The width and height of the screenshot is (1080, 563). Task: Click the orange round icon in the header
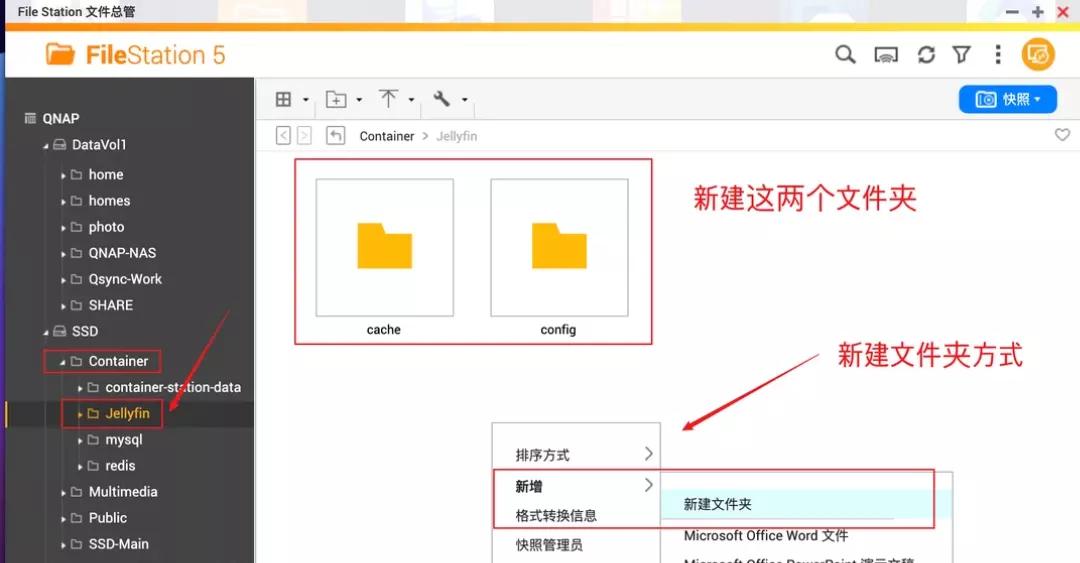coord(1038,54)
